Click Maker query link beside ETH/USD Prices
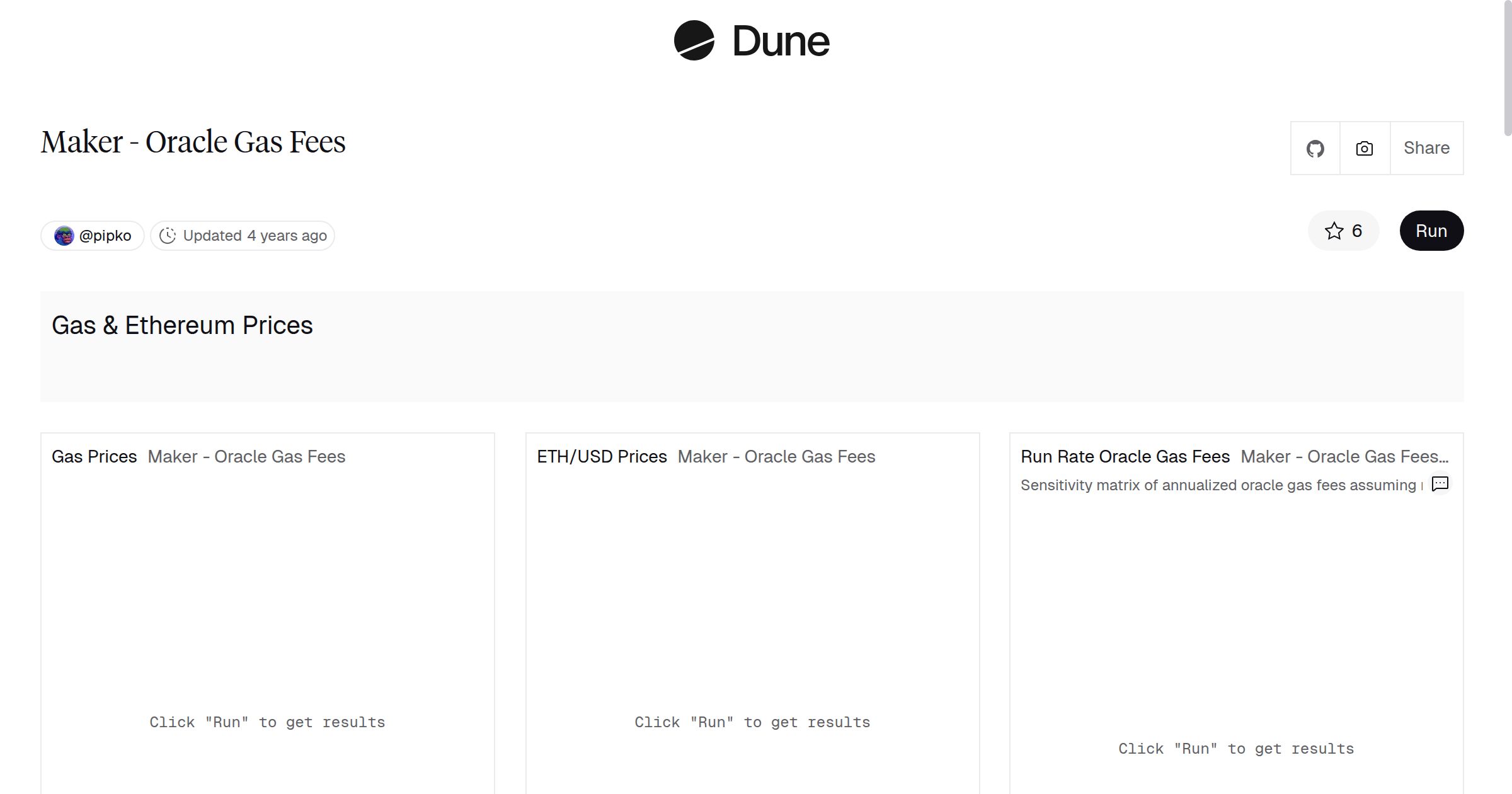 point(776,456)
